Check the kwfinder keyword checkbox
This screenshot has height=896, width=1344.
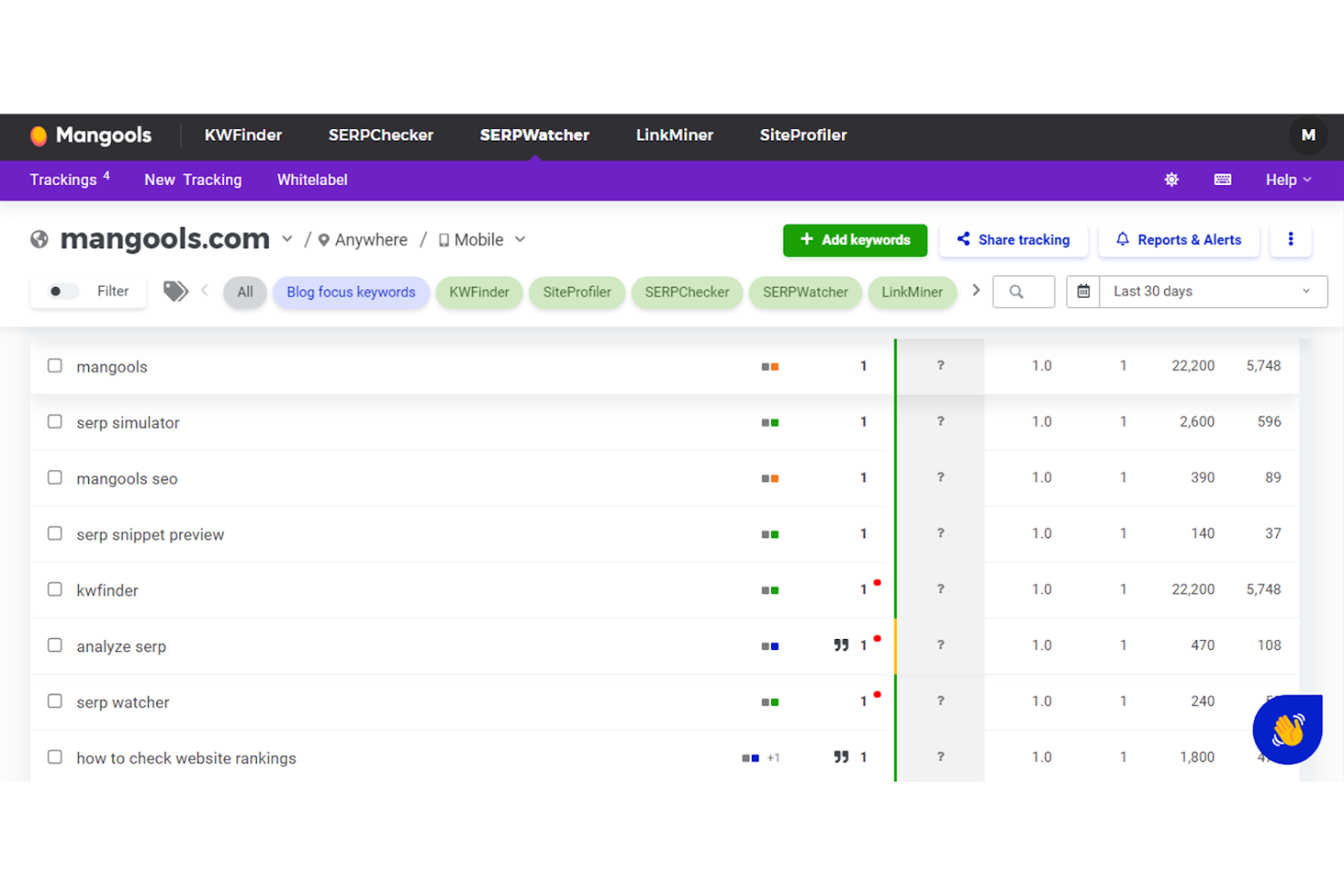coord(55,589)
